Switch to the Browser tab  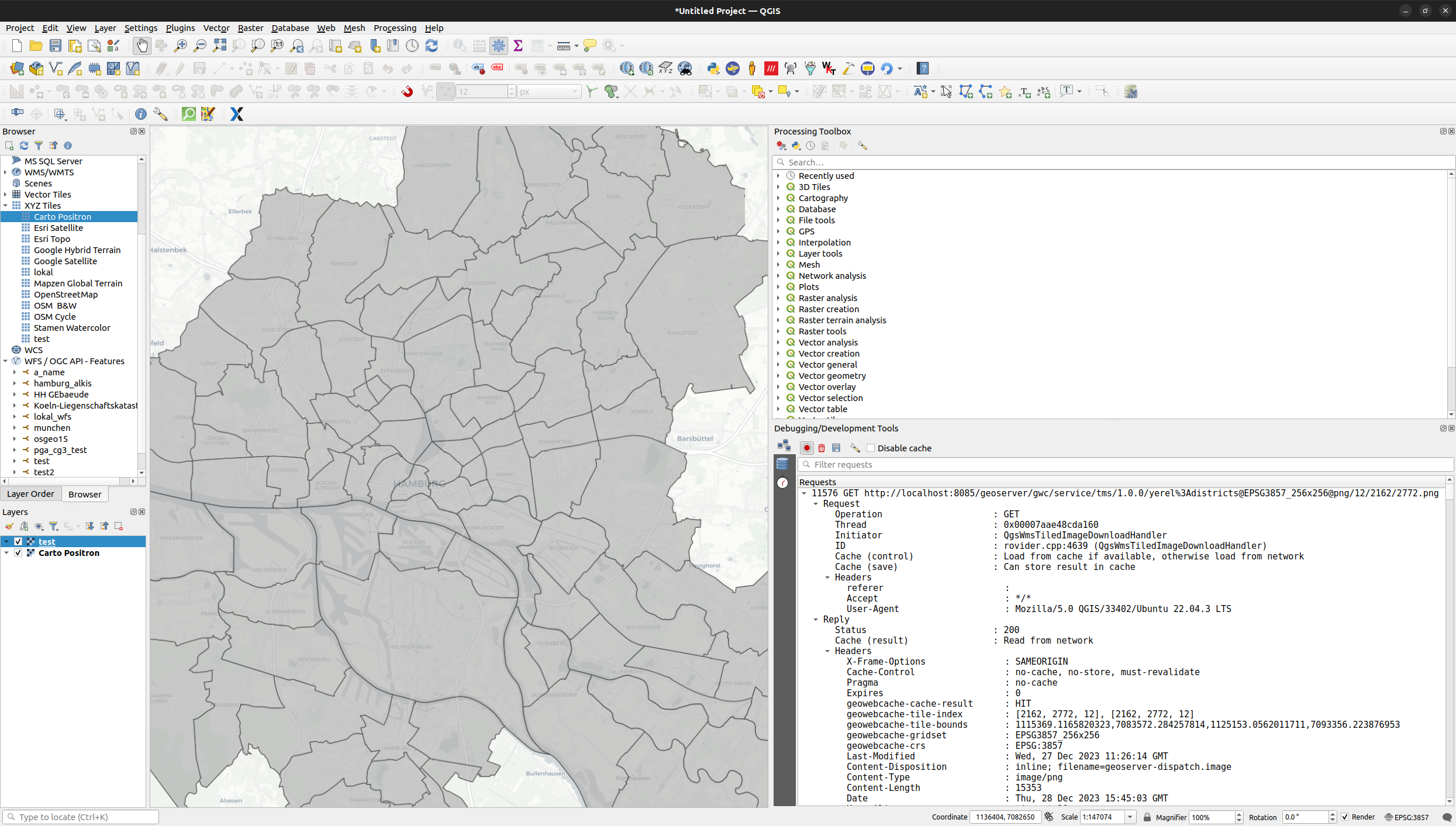point(85,494)
